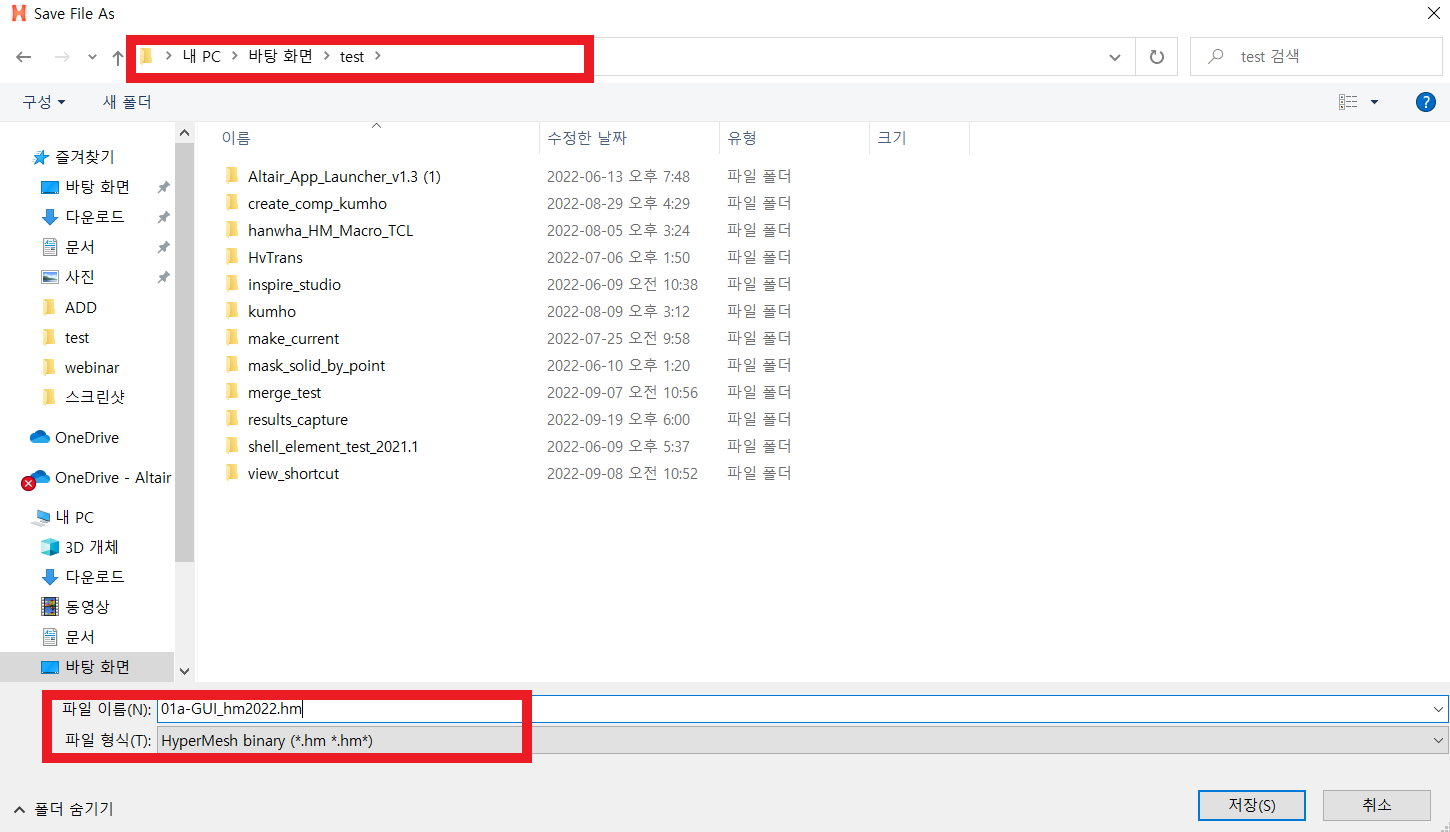Click the merge_test folder name
Viewport: 1450px width, 832px height.
tap(285, 393)
